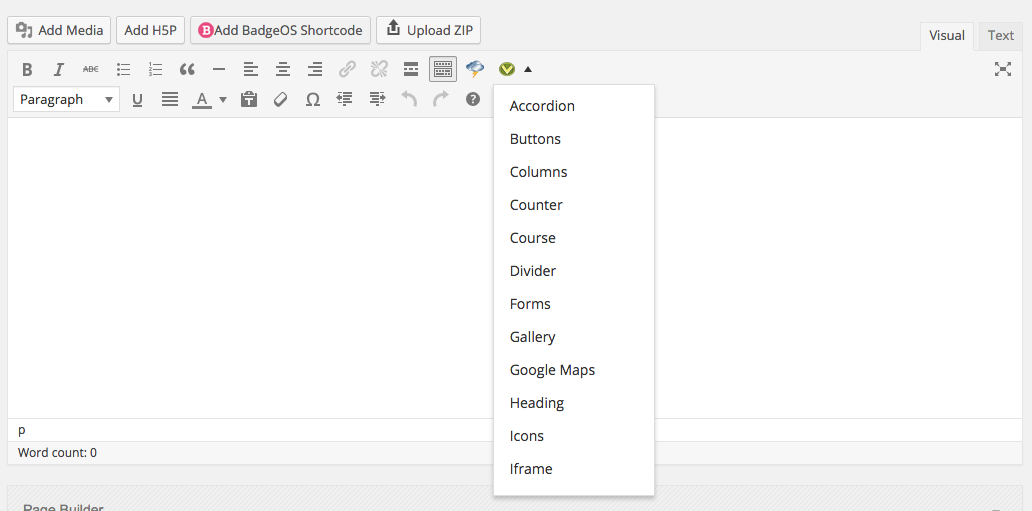
Task: Click the bulleted list icon
Action: [x=123, y=69]
